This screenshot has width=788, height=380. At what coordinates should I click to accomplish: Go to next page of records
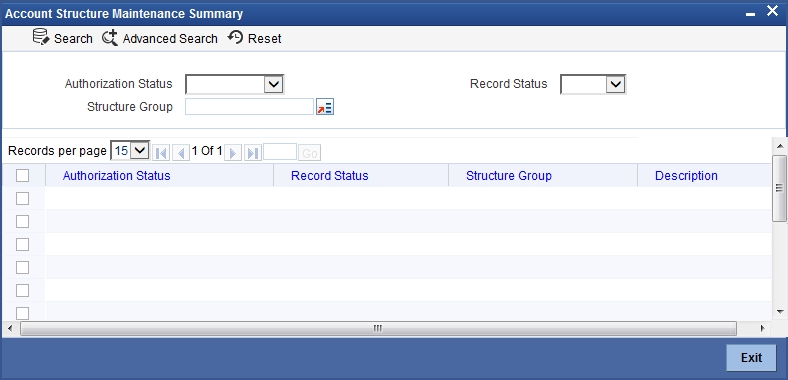(x=233, y=153)
